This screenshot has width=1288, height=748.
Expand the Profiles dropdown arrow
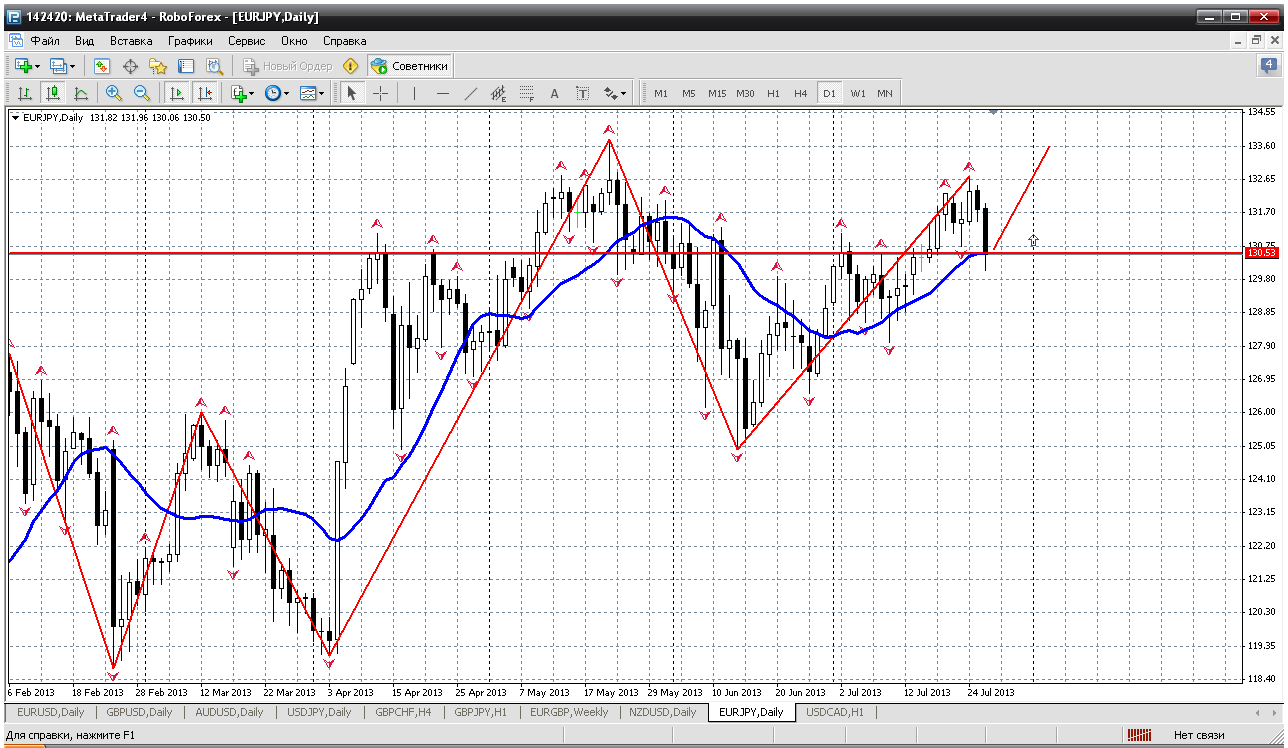pos(72,67)
